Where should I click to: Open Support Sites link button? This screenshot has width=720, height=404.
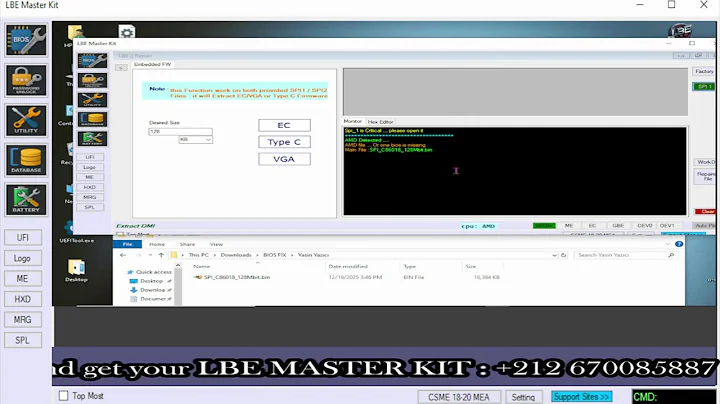coord(581,396)
